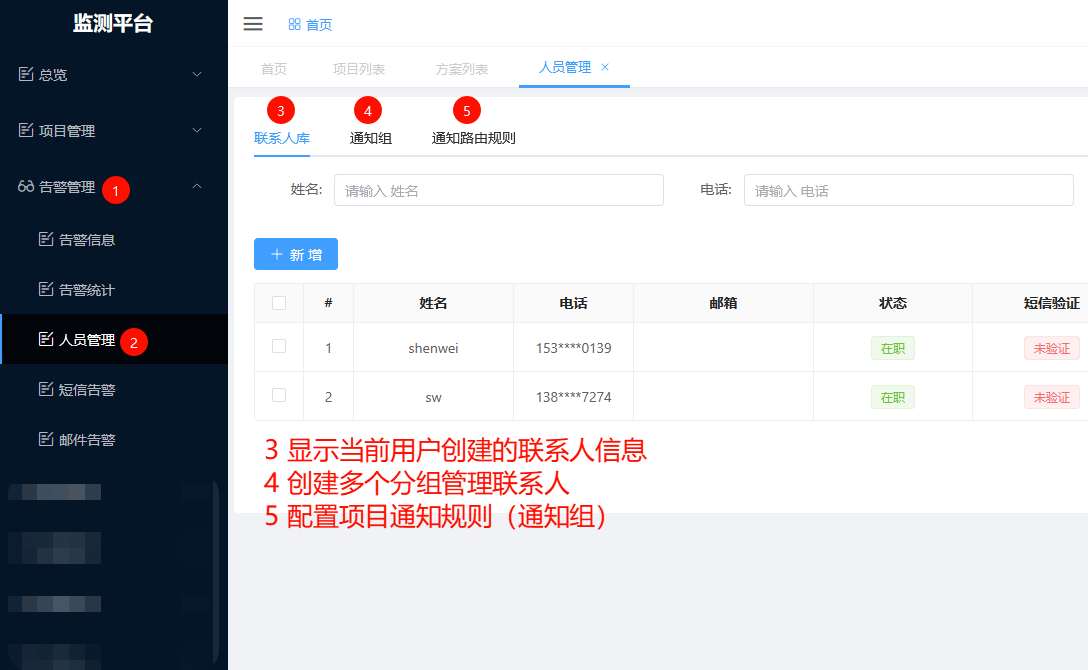
Task: Open the 项目列表 page tab
Action: coord(359,69)
